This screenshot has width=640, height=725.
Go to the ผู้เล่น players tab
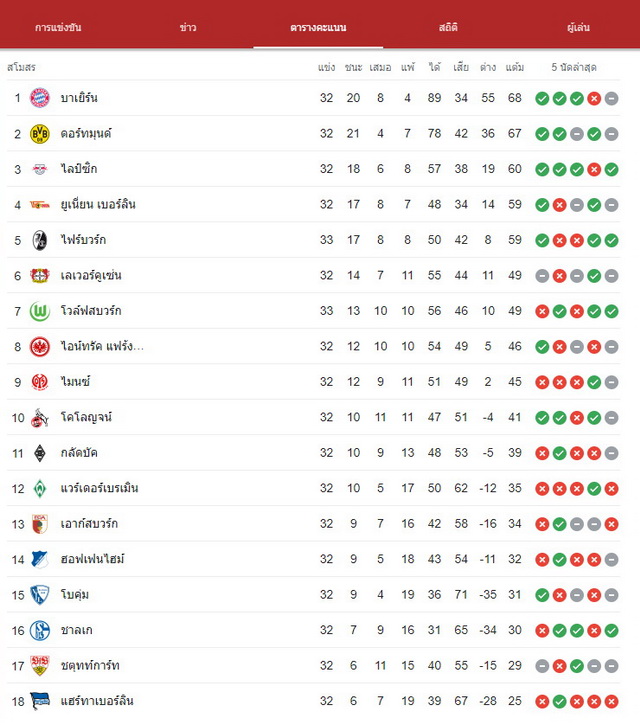pos(578,27)
